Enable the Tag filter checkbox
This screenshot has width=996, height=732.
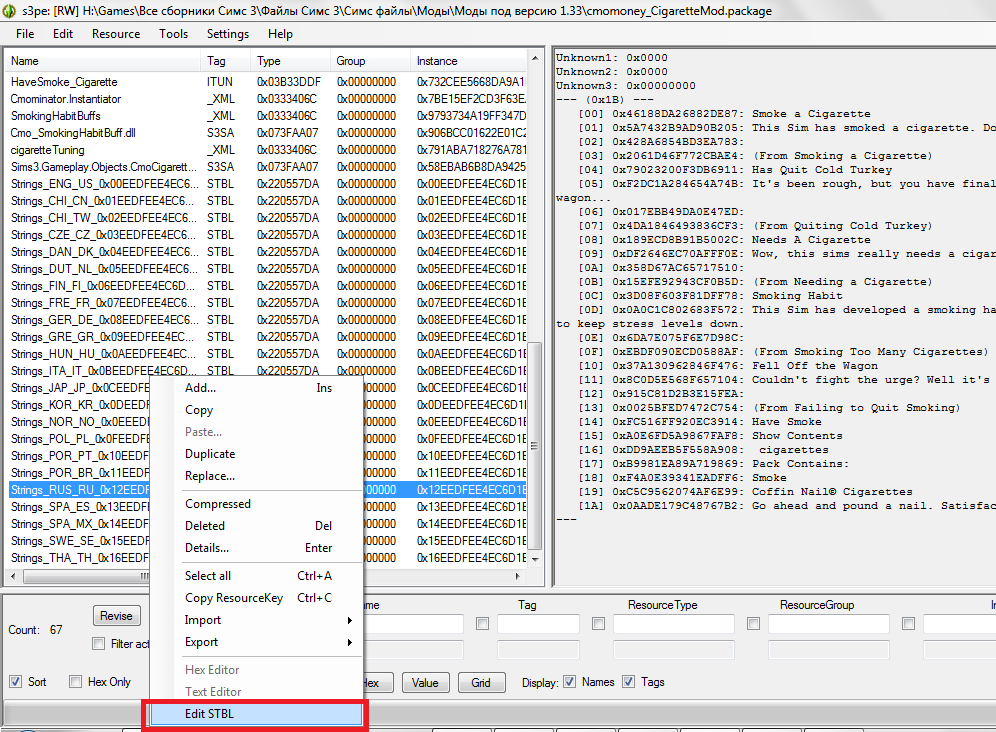(483, 624)
